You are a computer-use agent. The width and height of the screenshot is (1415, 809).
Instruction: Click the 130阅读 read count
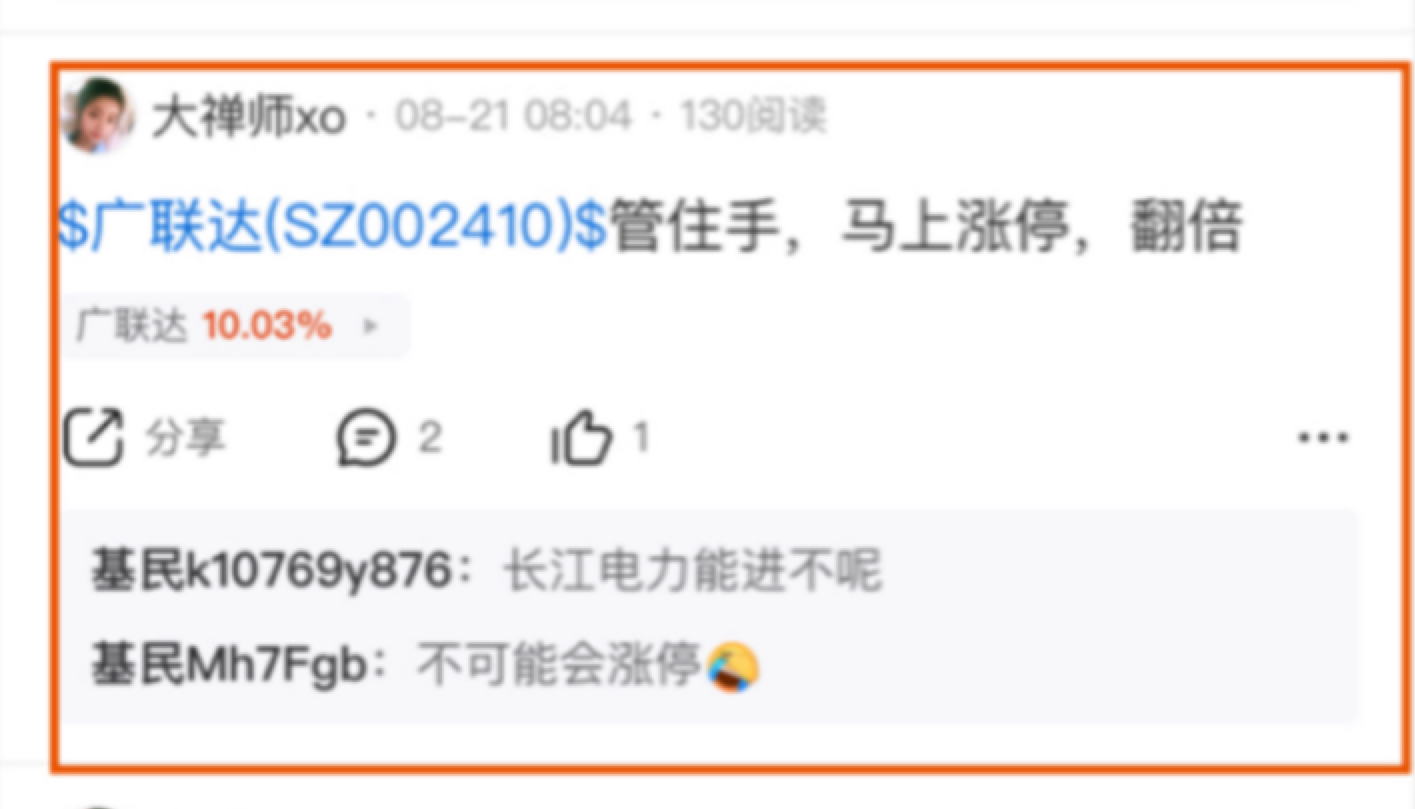tap(753, 118)
